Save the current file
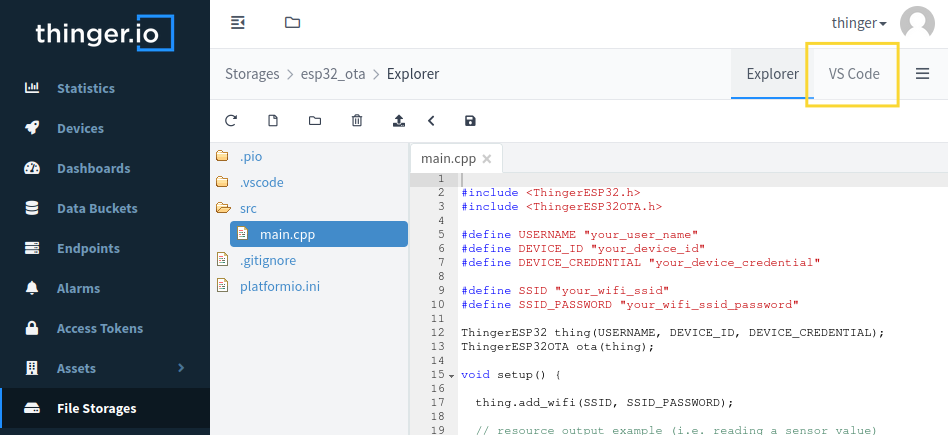Viewport: 948px width, 435px height. 470,120
